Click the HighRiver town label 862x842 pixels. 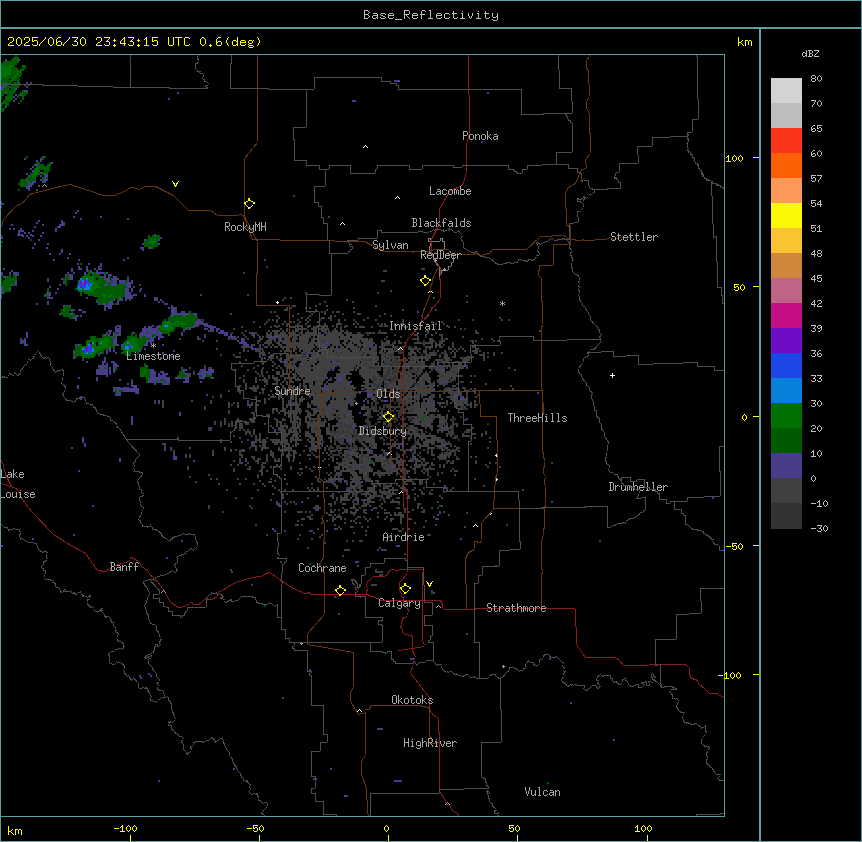click(430, 743)
